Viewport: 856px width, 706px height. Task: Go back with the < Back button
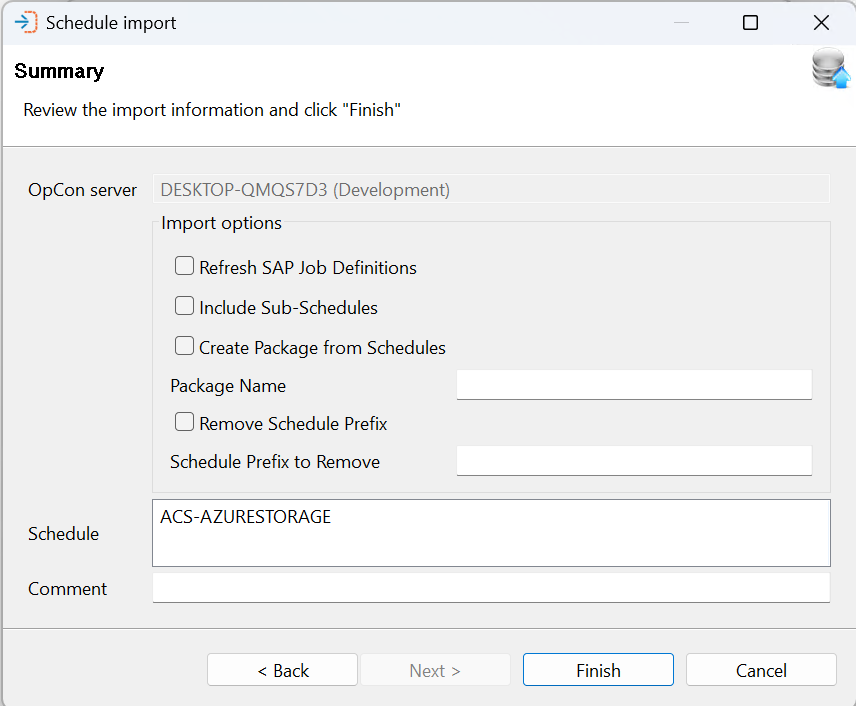[282, 670]
